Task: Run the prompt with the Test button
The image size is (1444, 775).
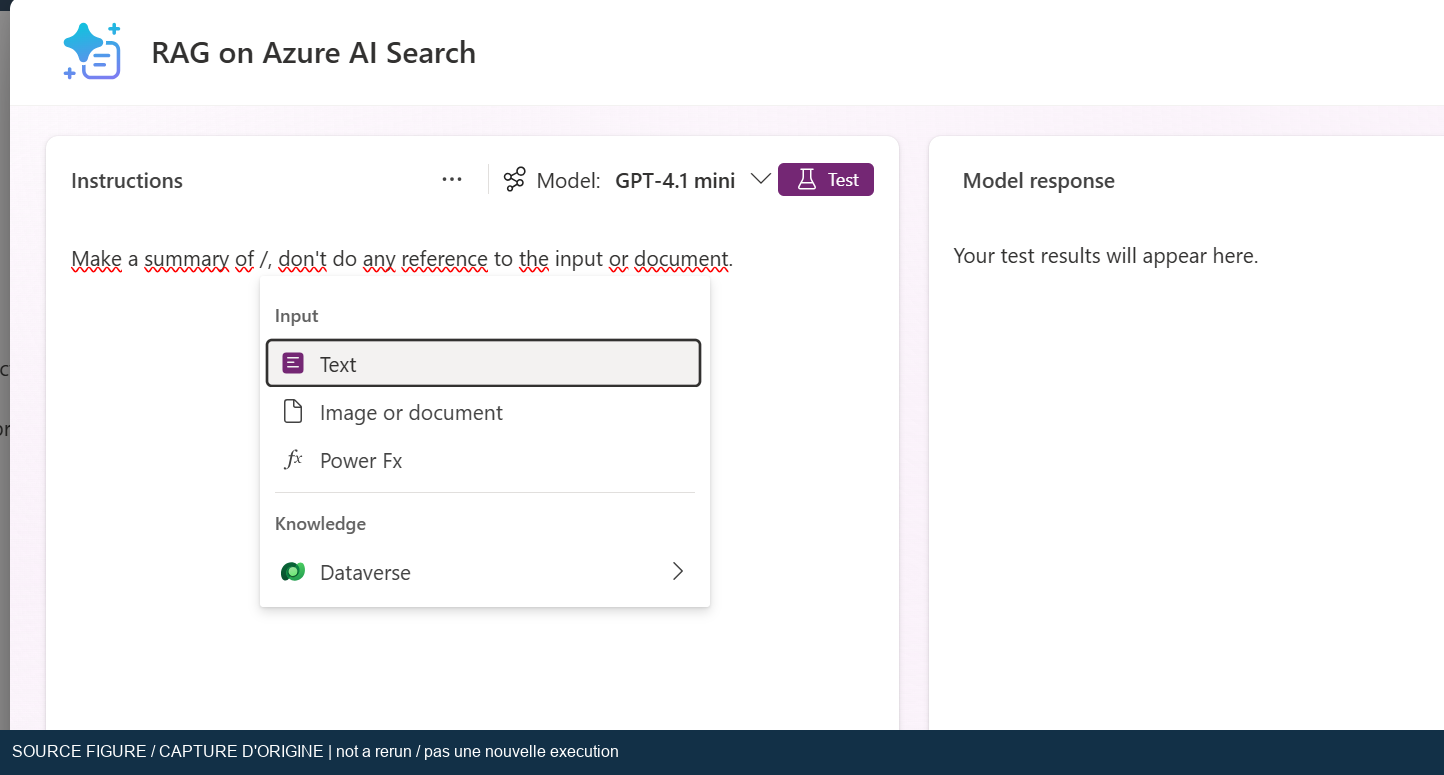Action: [x=826, y=180]
